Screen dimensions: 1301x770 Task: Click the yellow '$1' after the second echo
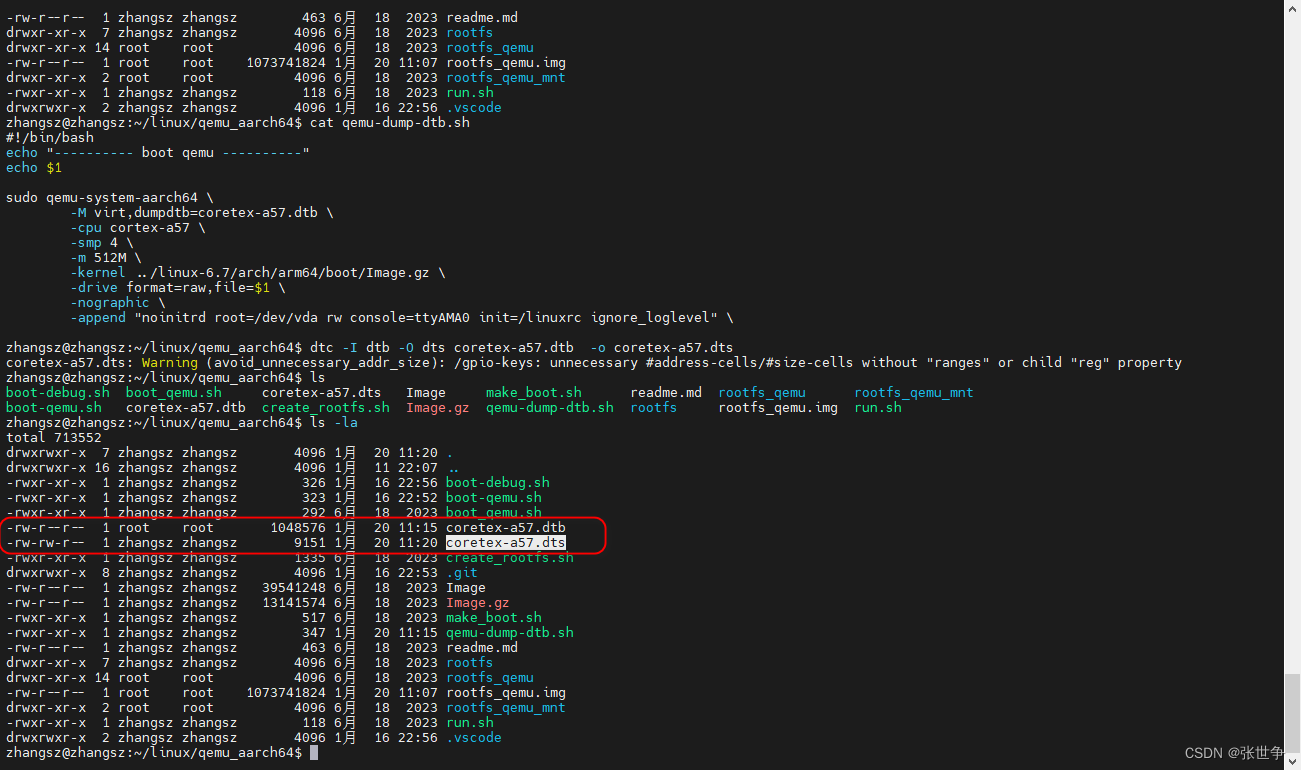54,167
